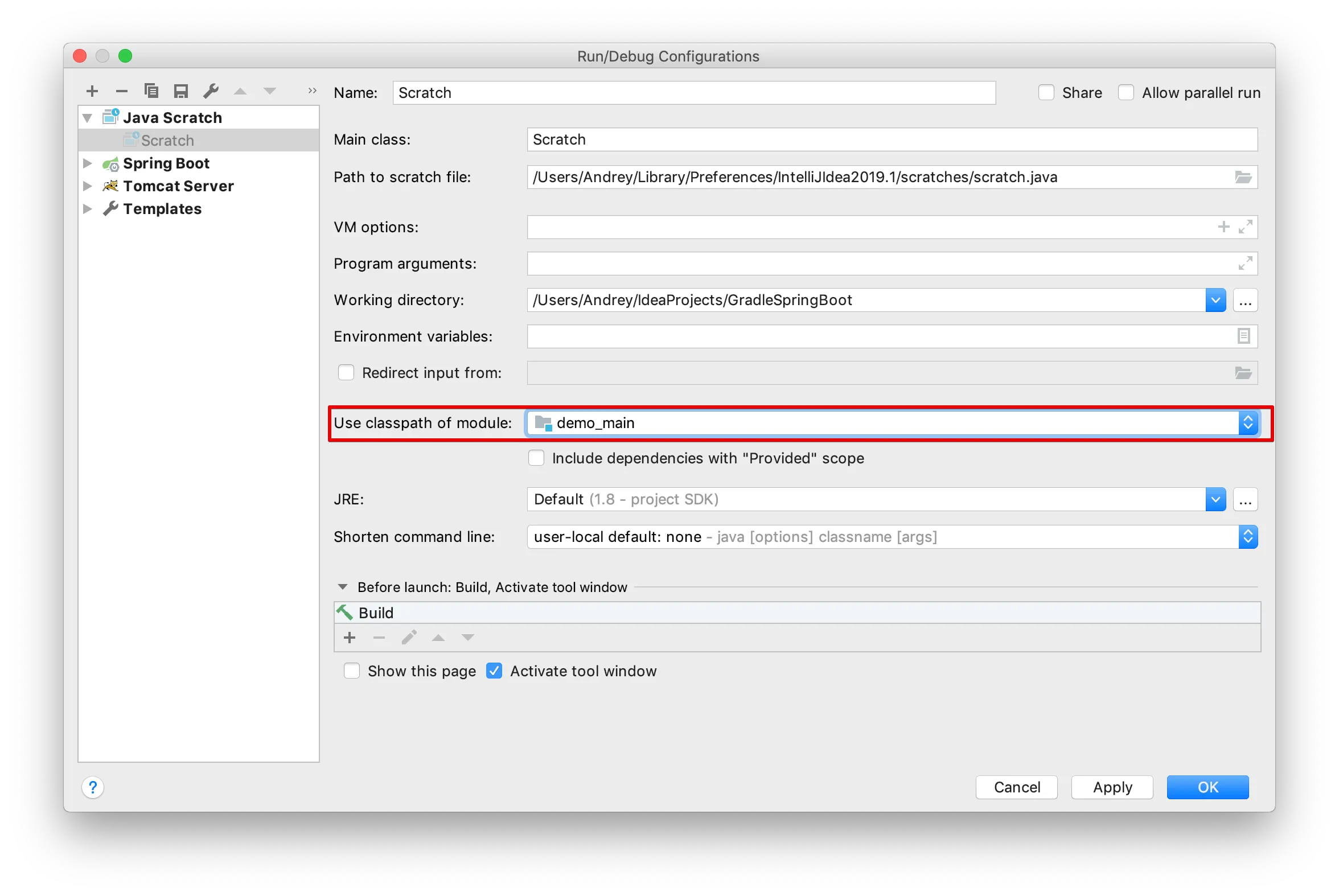Click the copy configuration icon
The image size is (1339, 896).
151,91
